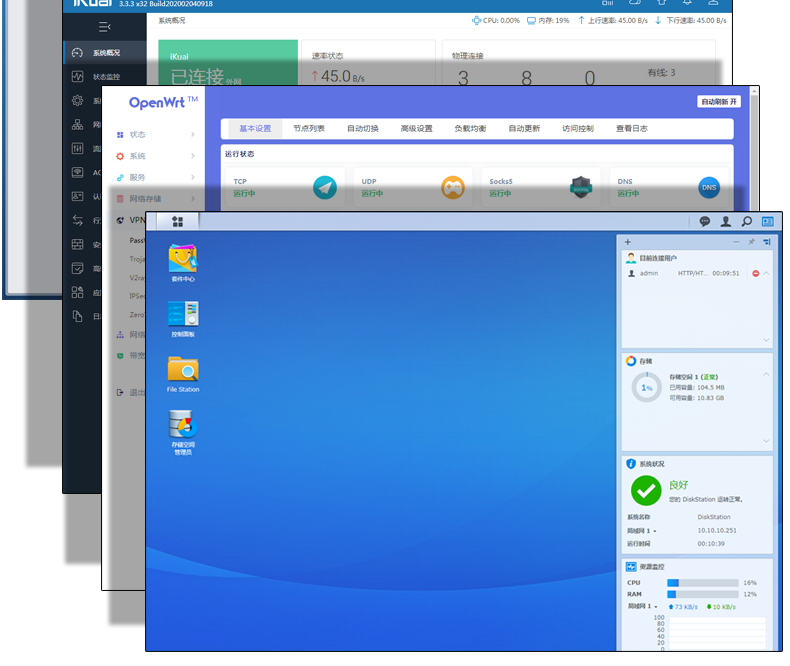Click the green 良好 status check icon
The image size is (790, 666).
(x=646, y=490)
